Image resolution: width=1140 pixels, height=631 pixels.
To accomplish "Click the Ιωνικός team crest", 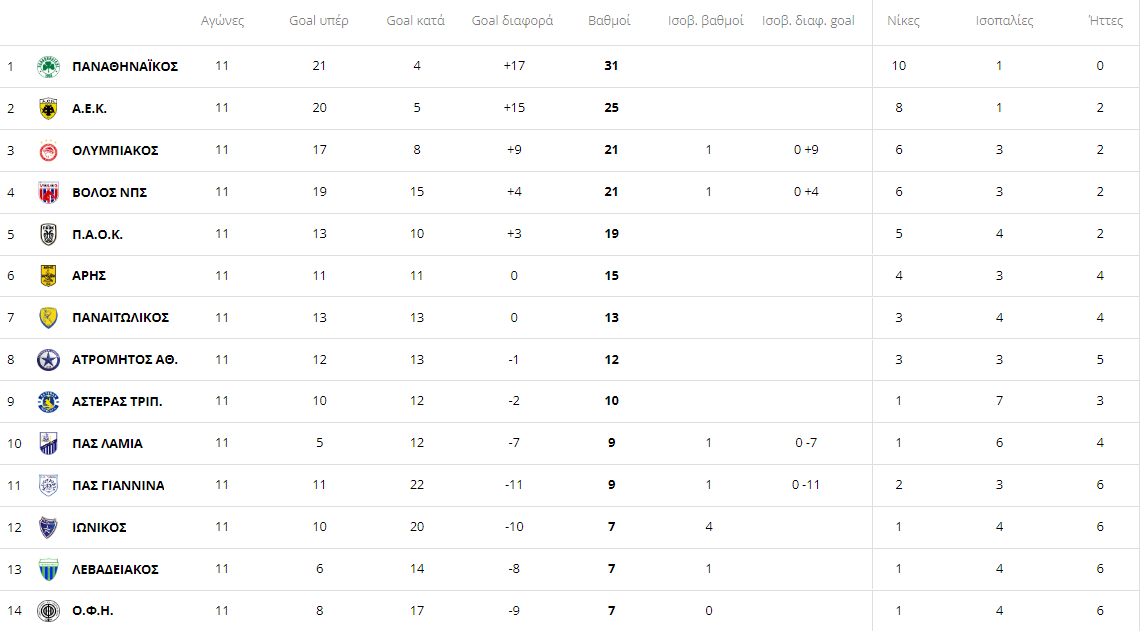I will click(x=48, y=527).
